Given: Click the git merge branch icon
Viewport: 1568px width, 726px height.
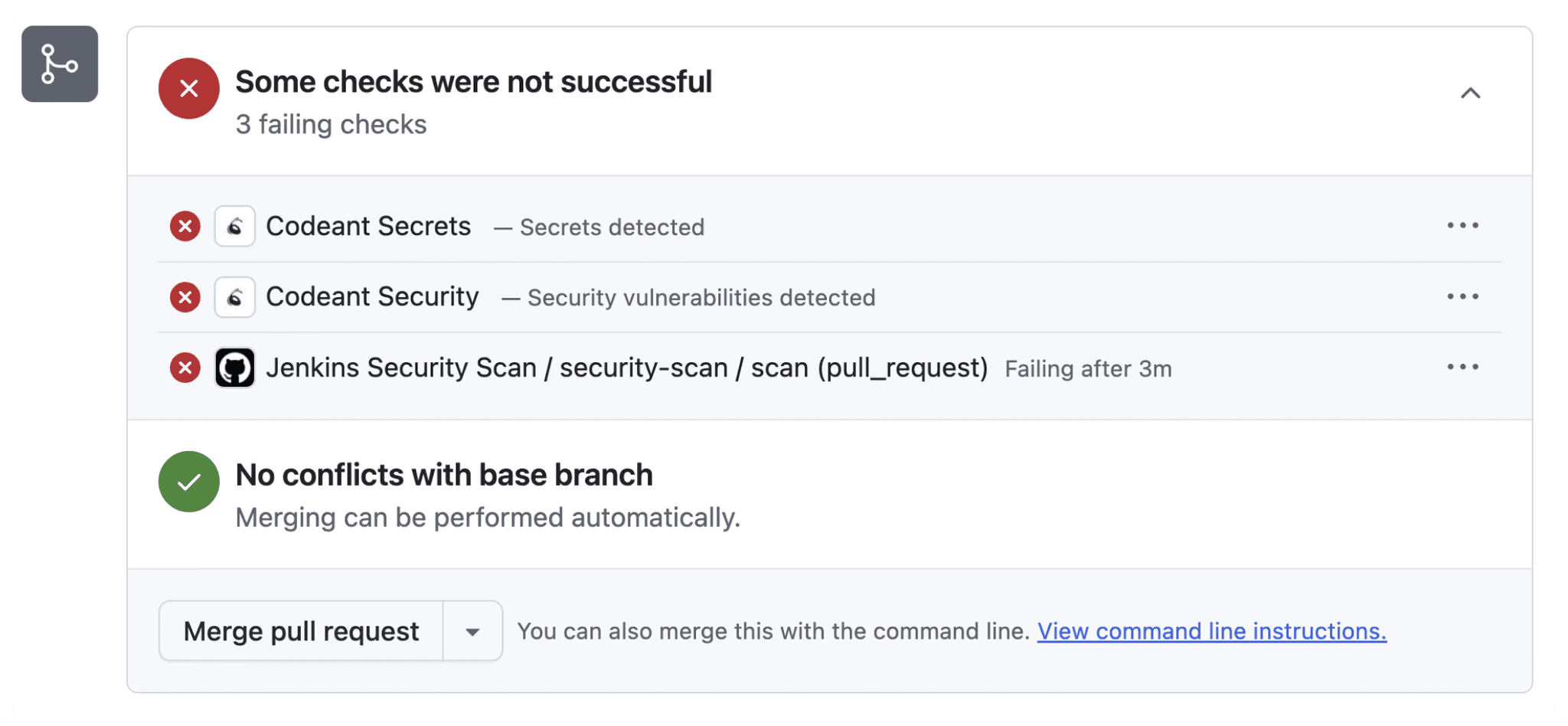Looking at the screenshot, I should tap(60, 64).
